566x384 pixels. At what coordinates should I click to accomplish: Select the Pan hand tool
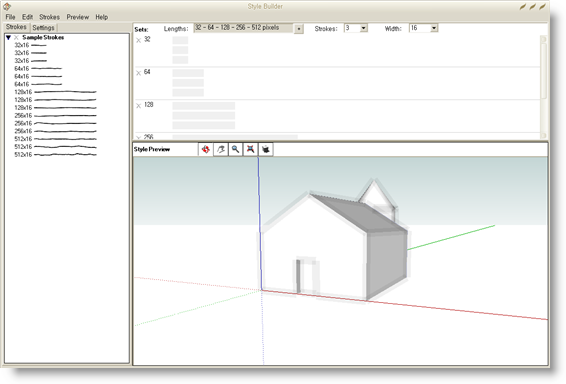[221, 149]
